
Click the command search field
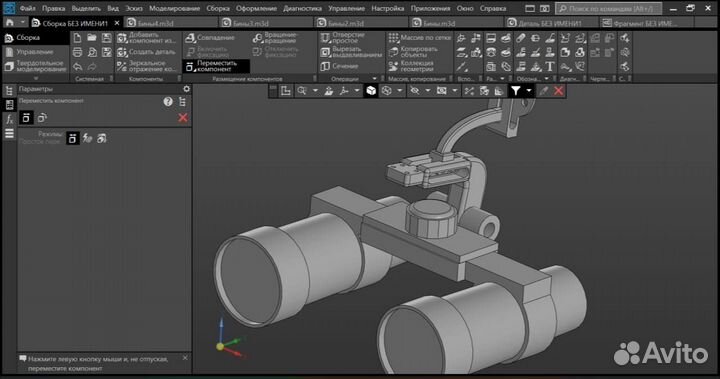pyautogui.click(x=608, y=8)
